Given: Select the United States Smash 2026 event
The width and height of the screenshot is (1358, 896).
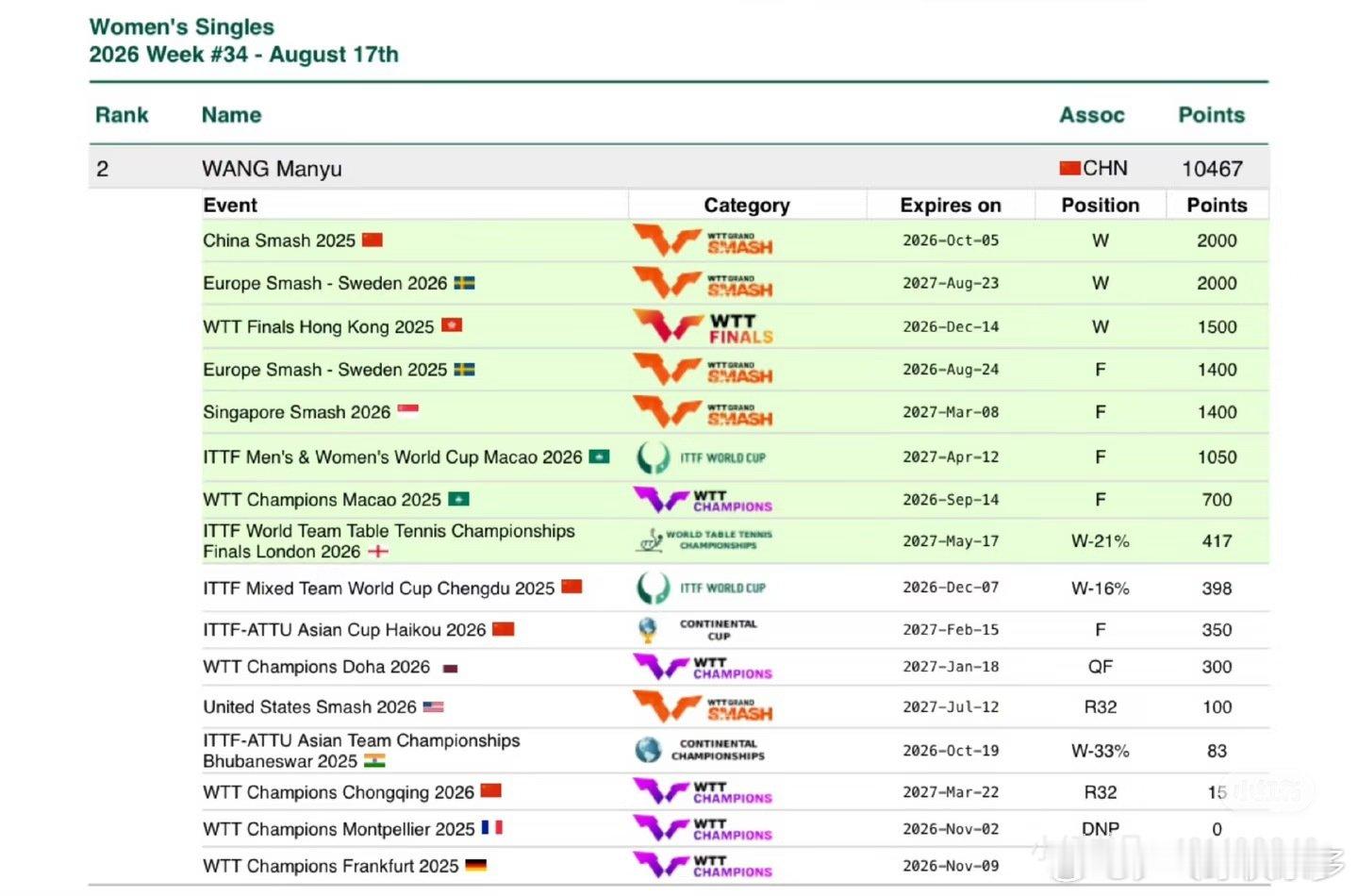Looking at the screenshot, I should click(309, 706).
